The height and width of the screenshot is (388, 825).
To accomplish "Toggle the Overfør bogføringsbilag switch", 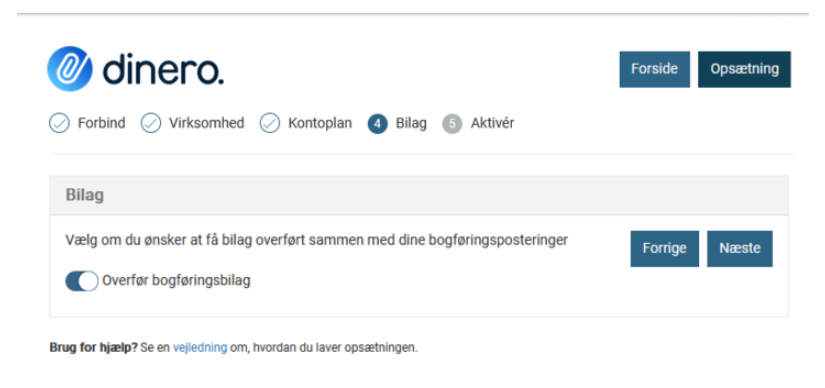I will [x=82, y=281].
